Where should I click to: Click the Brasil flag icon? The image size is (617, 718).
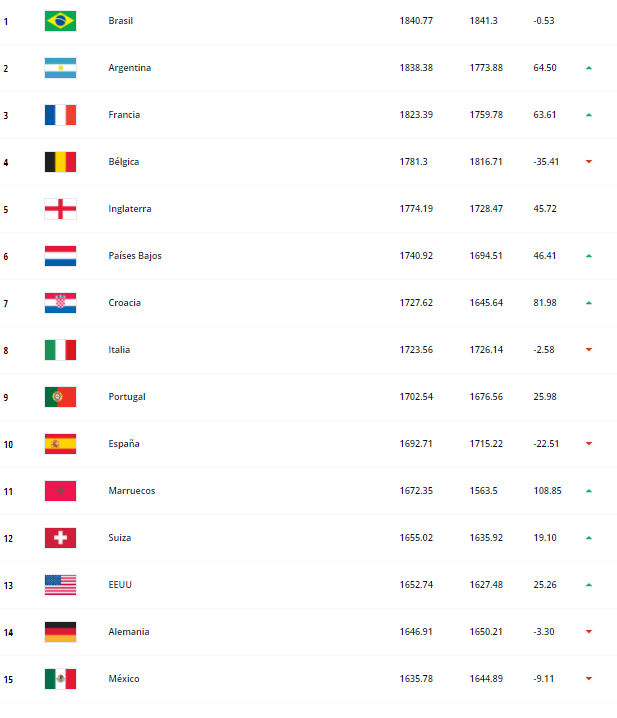click(x=60, y=21)
